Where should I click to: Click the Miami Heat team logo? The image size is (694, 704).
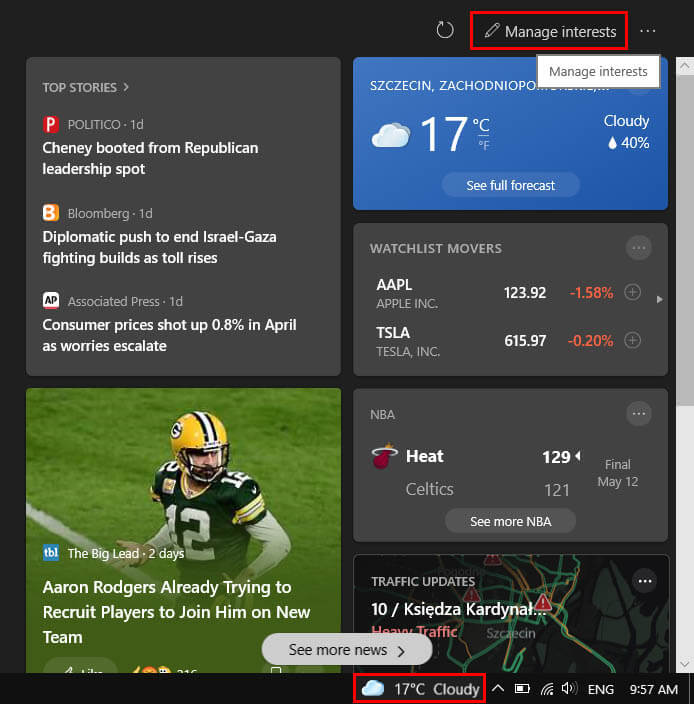coord(384,456)
